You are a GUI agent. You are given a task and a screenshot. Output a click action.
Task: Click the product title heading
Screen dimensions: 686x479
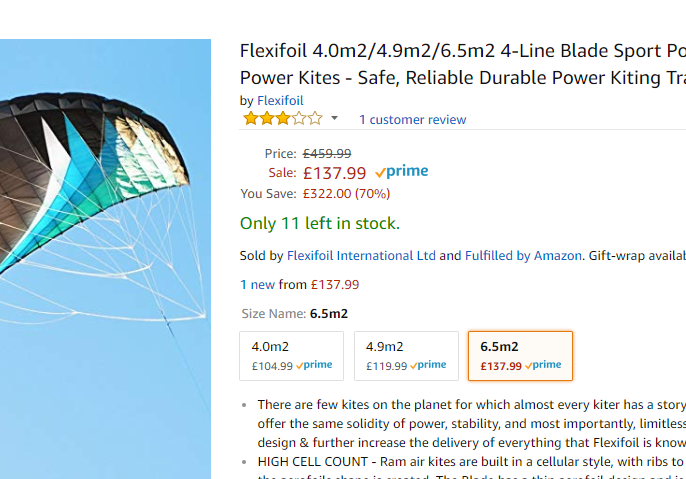point(462,63)
